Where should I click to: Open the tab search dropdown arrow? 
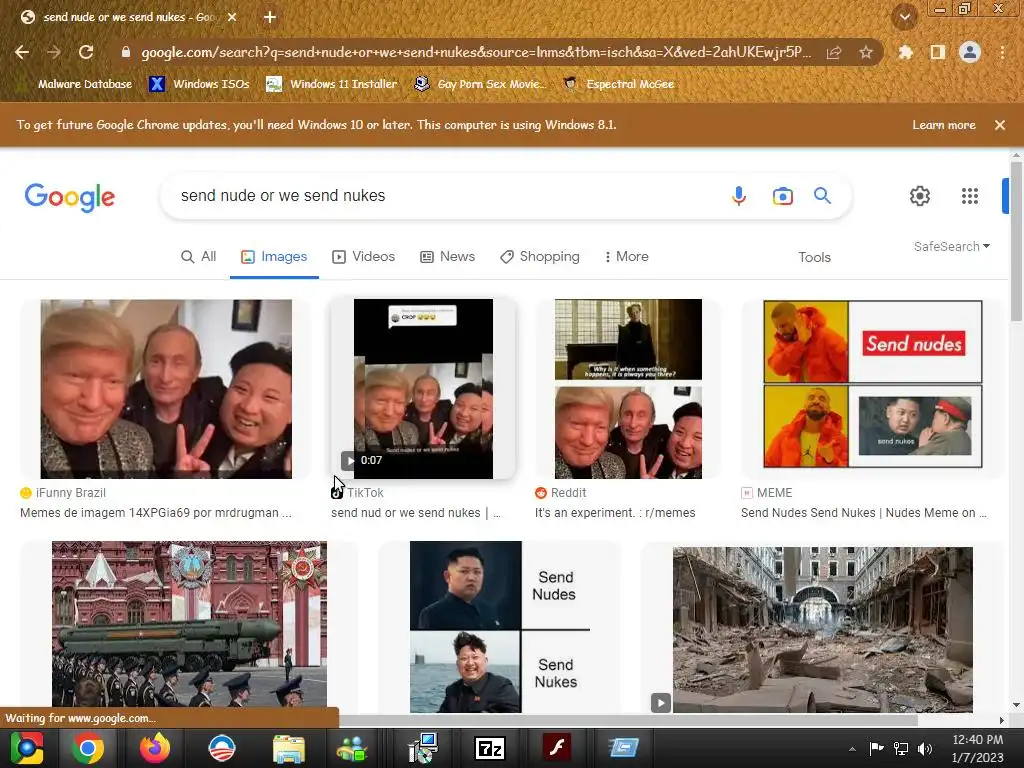tap(905, 17)
